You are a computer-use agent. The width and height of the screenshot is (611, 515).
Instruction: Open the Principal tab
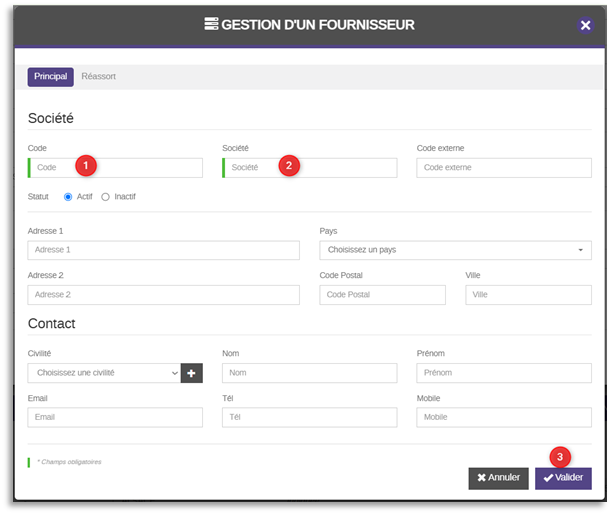pyautogui.click(x=50, y=77)
